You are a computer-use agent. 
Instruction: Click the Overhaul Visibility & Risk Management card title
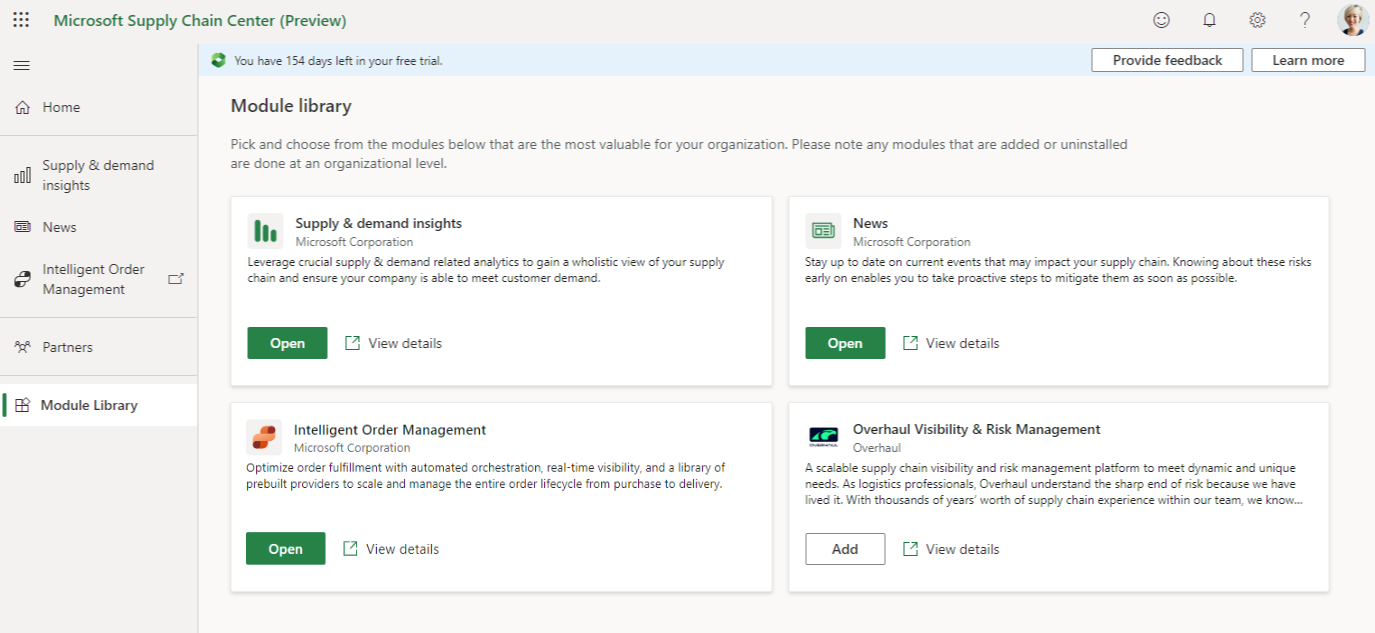(x=977, y=429)
